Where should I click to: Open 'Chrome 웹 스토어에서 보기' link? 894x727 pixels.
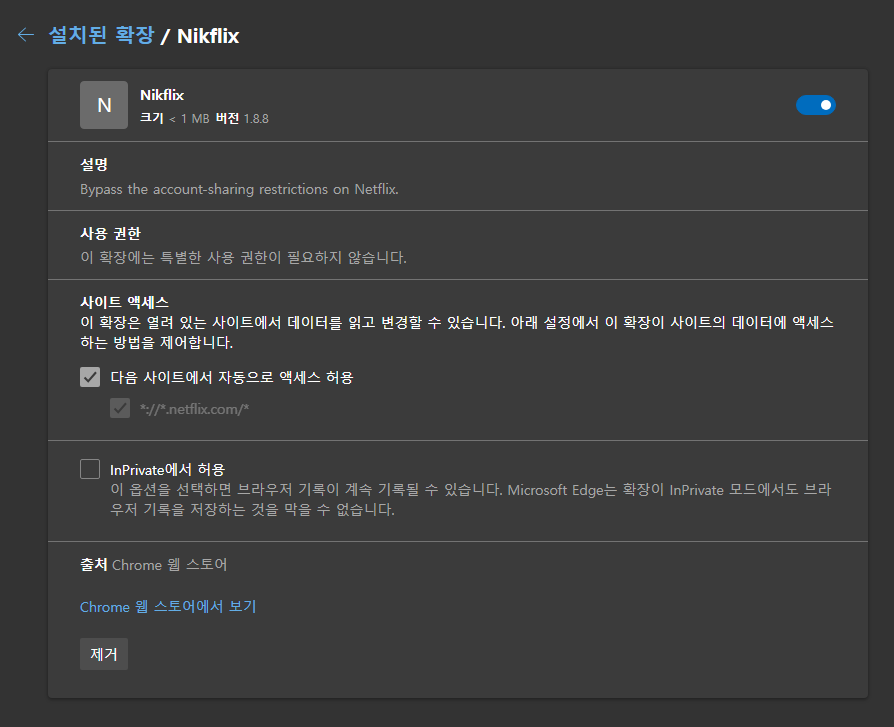[167, 607]
